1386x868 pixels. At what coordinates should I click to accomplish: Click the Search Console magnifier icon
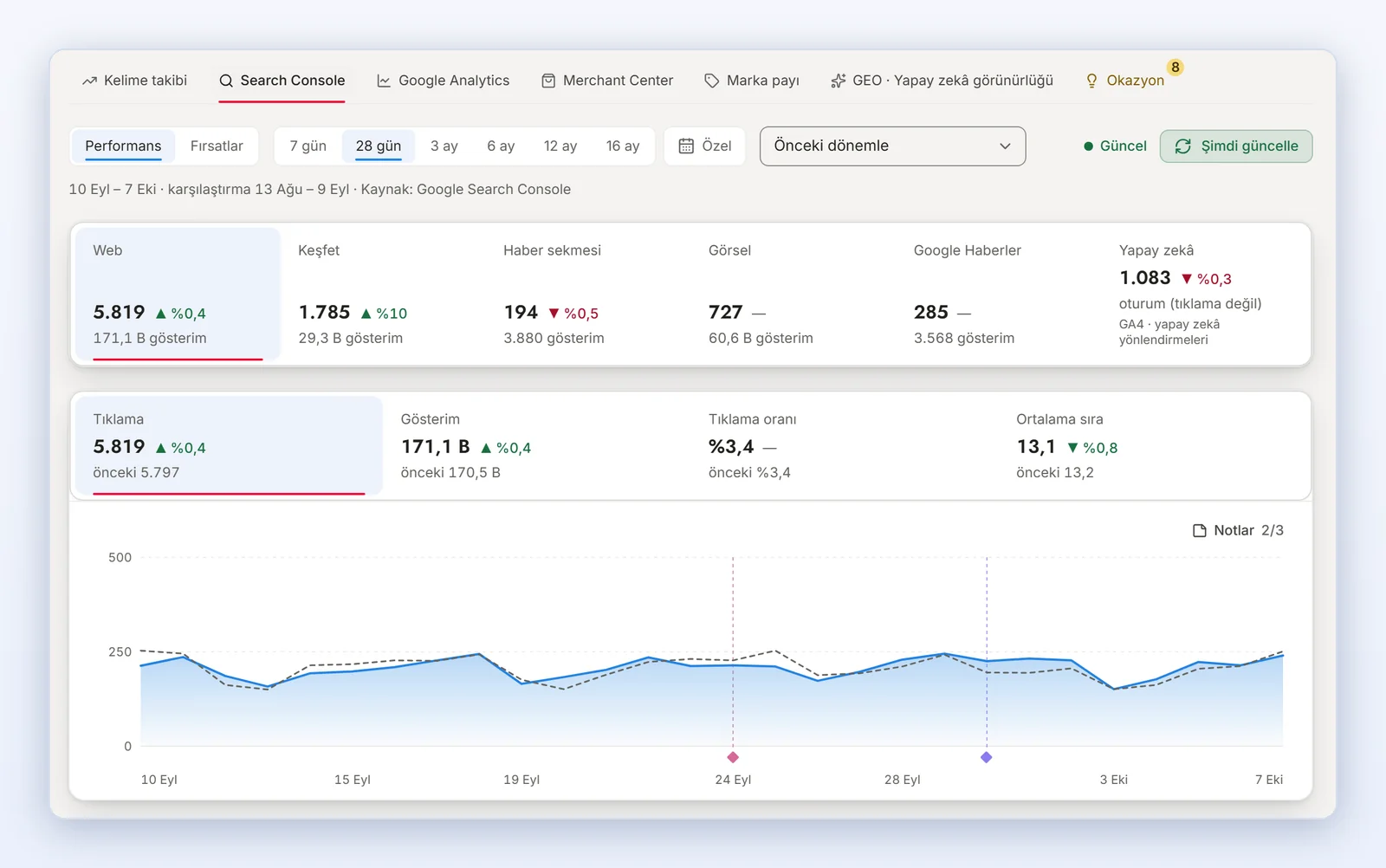click(x=226, y=81)
